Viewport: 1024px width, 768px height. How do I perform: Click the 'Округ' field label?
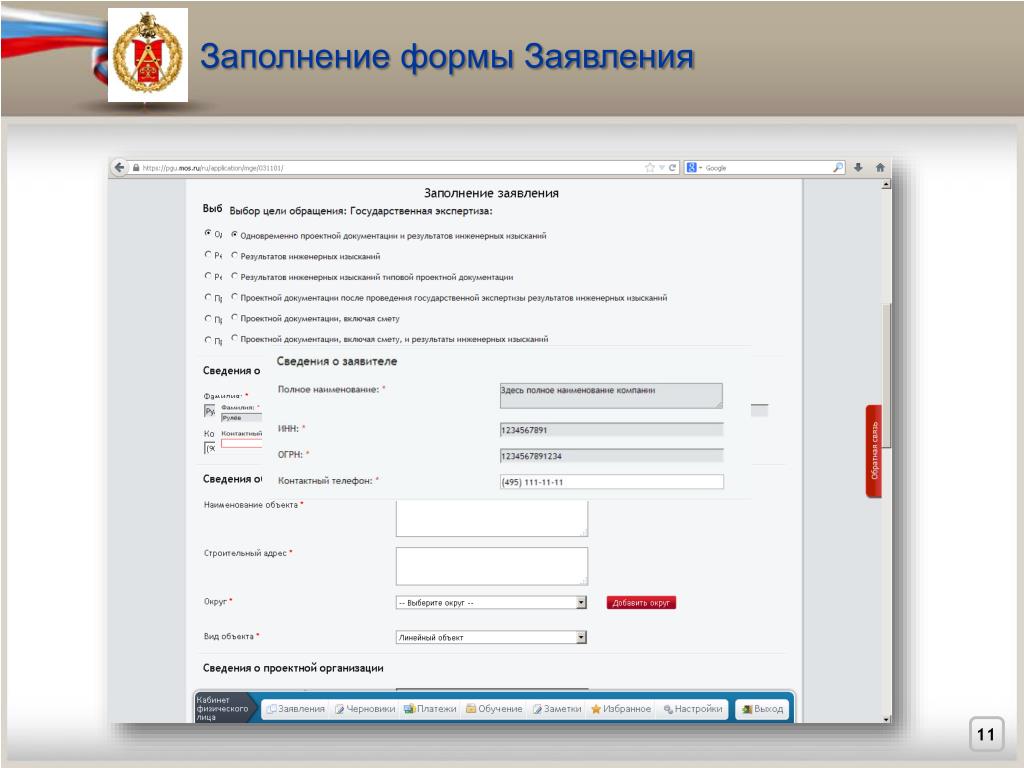216,601
